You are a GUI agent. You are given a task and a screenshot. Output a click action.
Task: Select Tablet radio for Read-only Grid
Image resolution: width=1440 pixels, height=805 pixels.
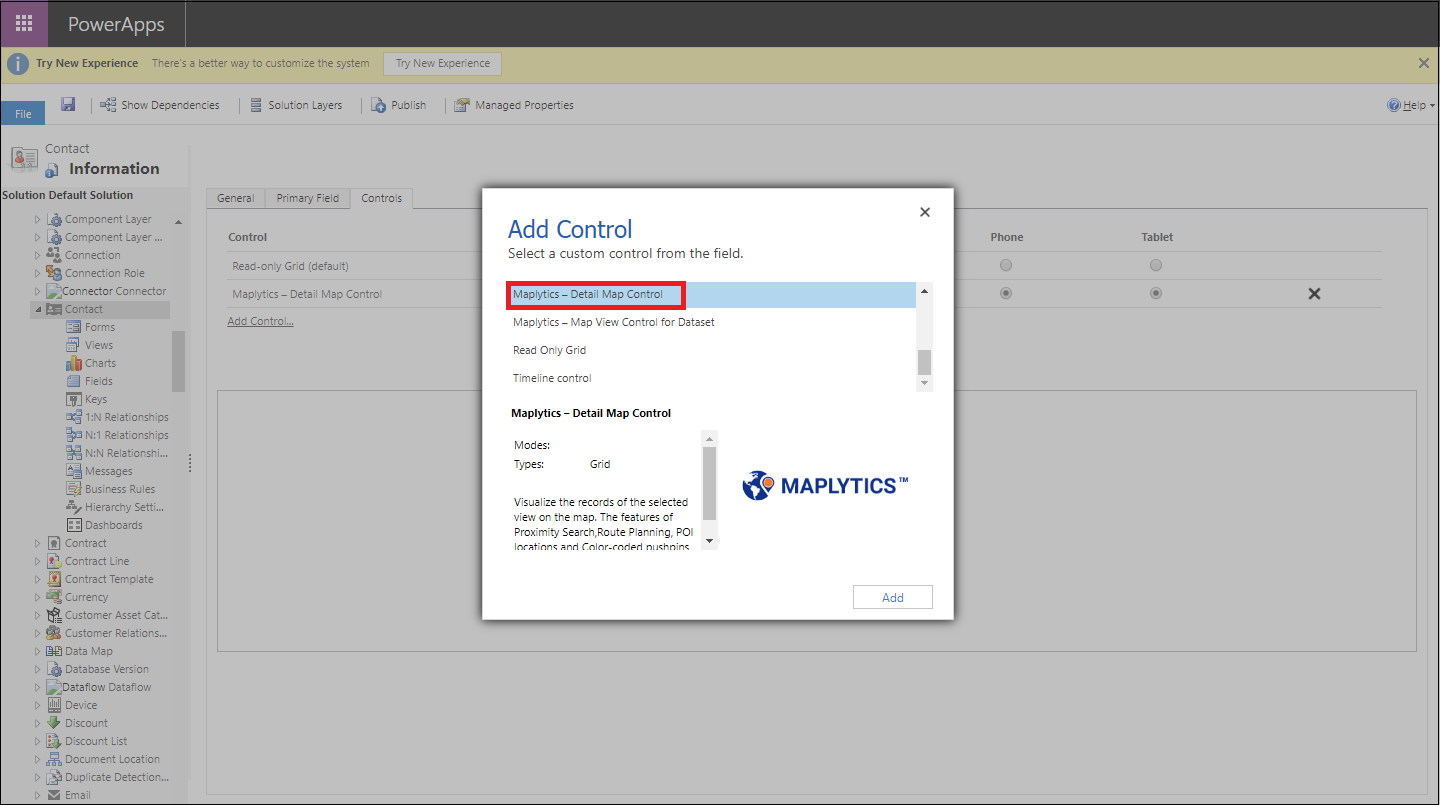pos(1156,265)
